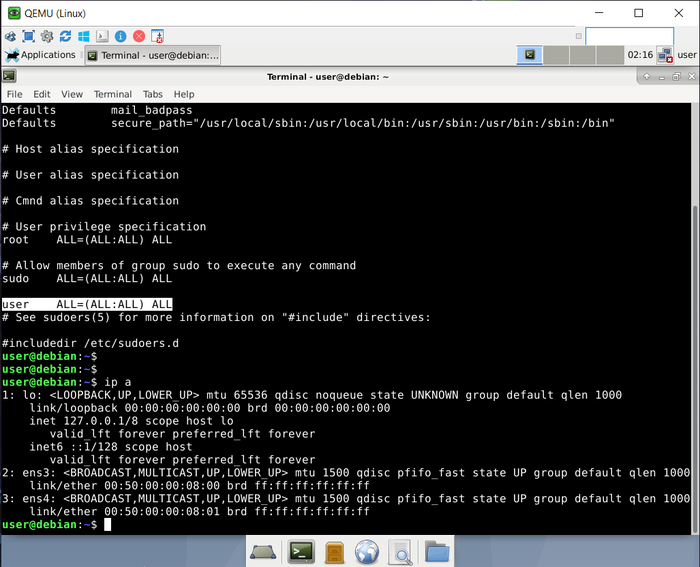Image resolution: width=700 pixels, height=567 pixels.
Task: Open the blue info icon
Action: tap(121, 36)
